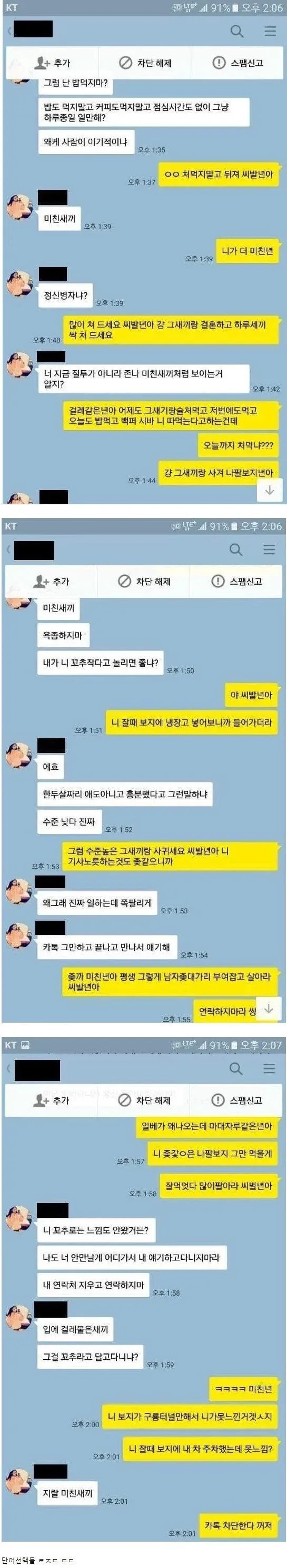This screenshot has height=1568, width=287.
Task: Tap the back arrow in the 2:07 screenshot
Action: tap(8, 1068)
